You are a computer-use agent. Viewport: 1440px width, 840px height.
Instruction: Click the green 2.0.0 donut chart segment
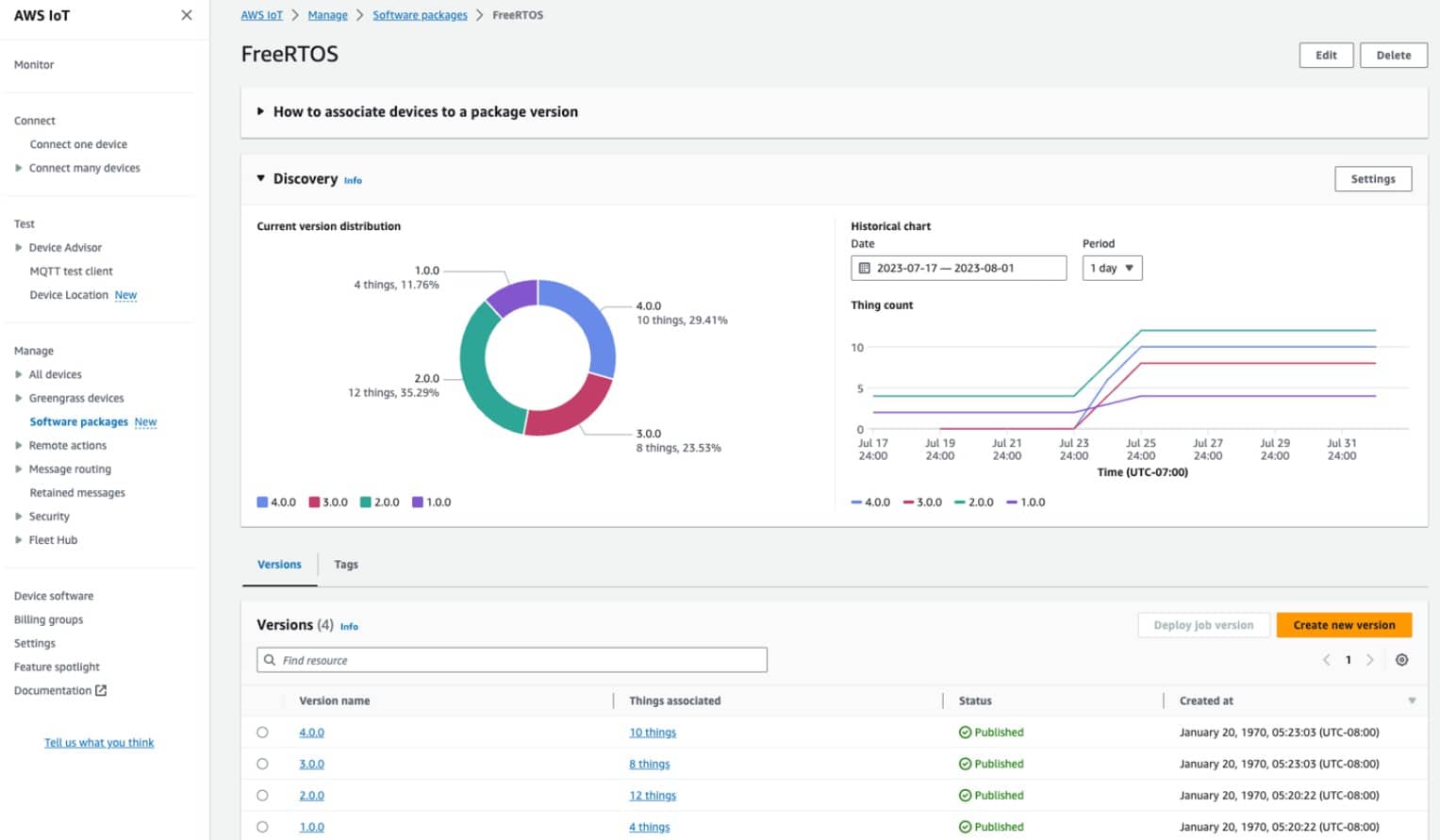coord(476,377)
